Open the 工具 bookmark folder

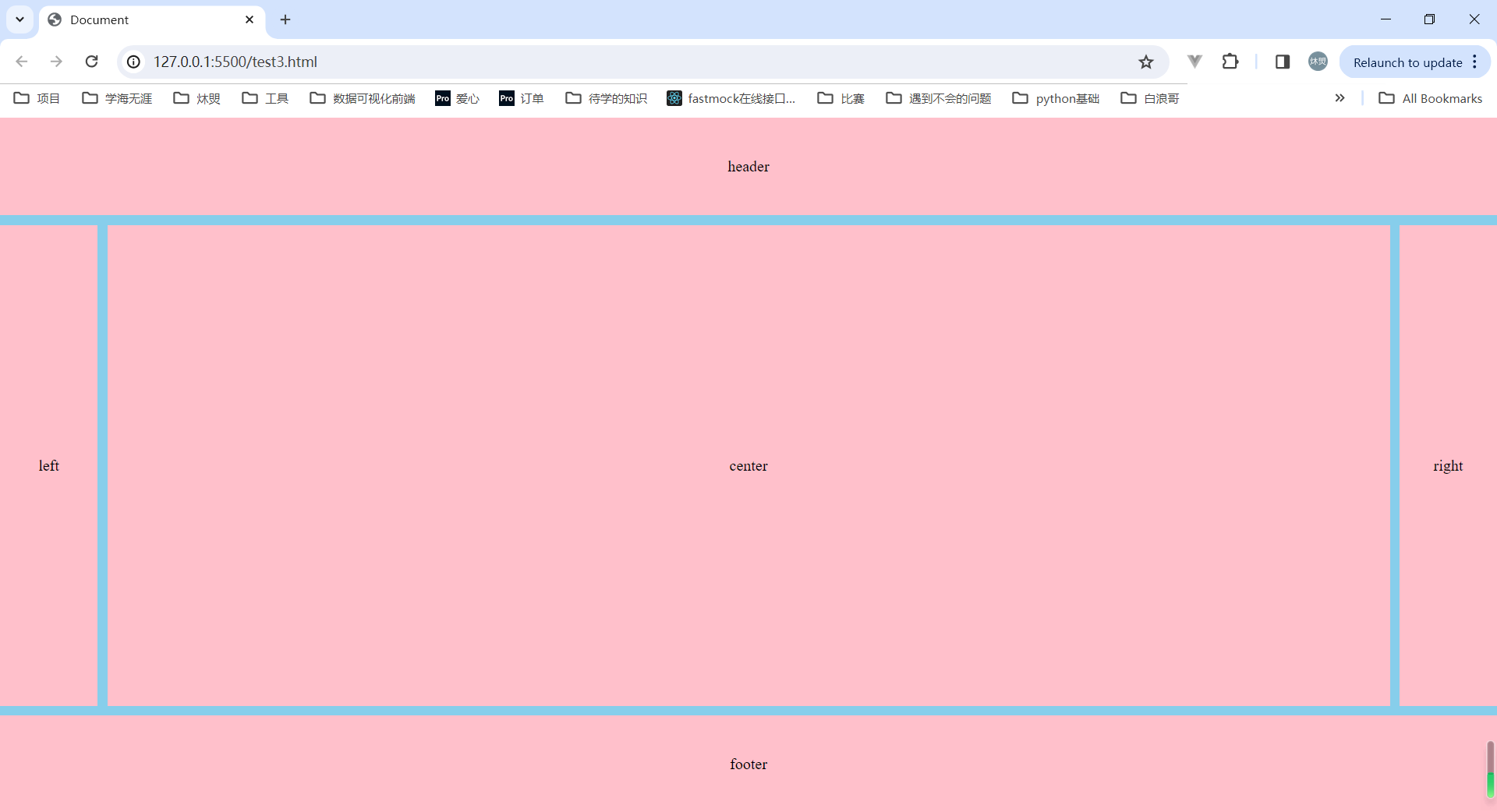[x=265, y=98]
